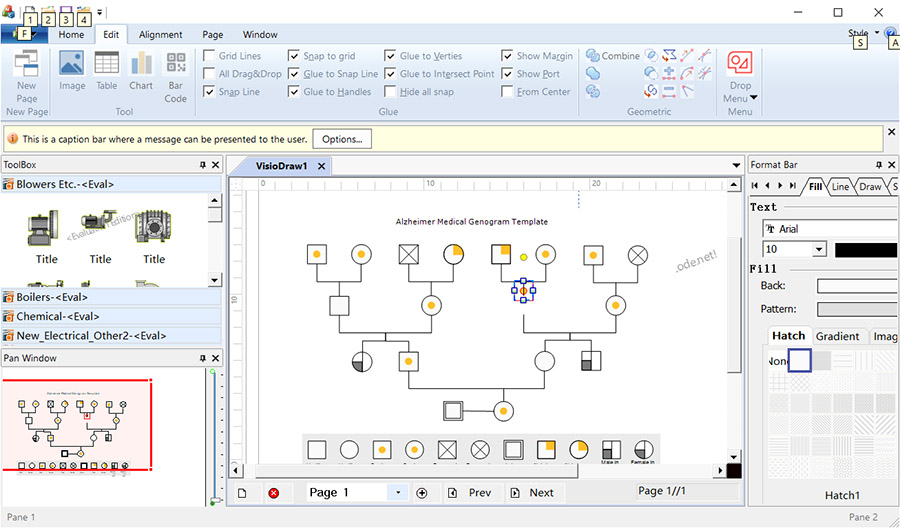Switch to the Home ribbon tab
Viewport: 900px width, 528px height.
(71, 34)
